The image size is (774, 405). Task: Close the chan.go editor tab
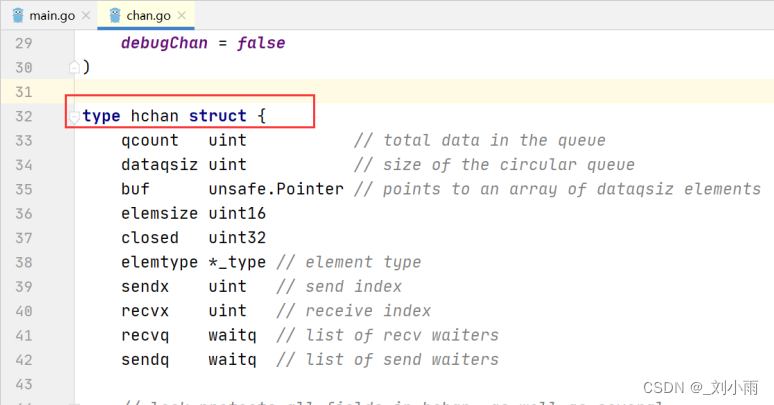click(180, 16)
